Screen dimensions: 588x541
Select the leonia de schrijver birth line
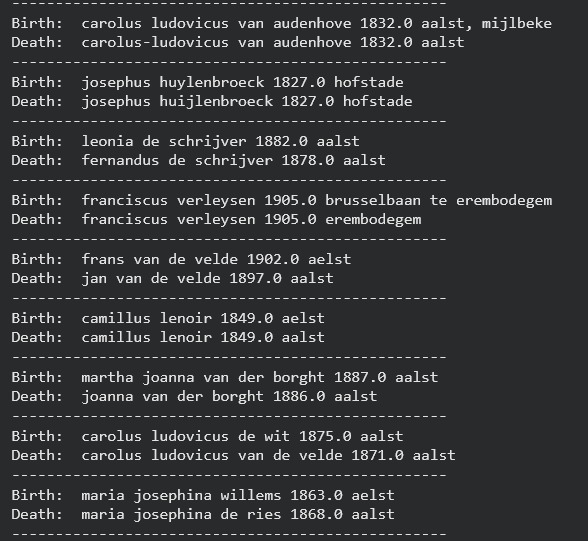pos(185,141)
